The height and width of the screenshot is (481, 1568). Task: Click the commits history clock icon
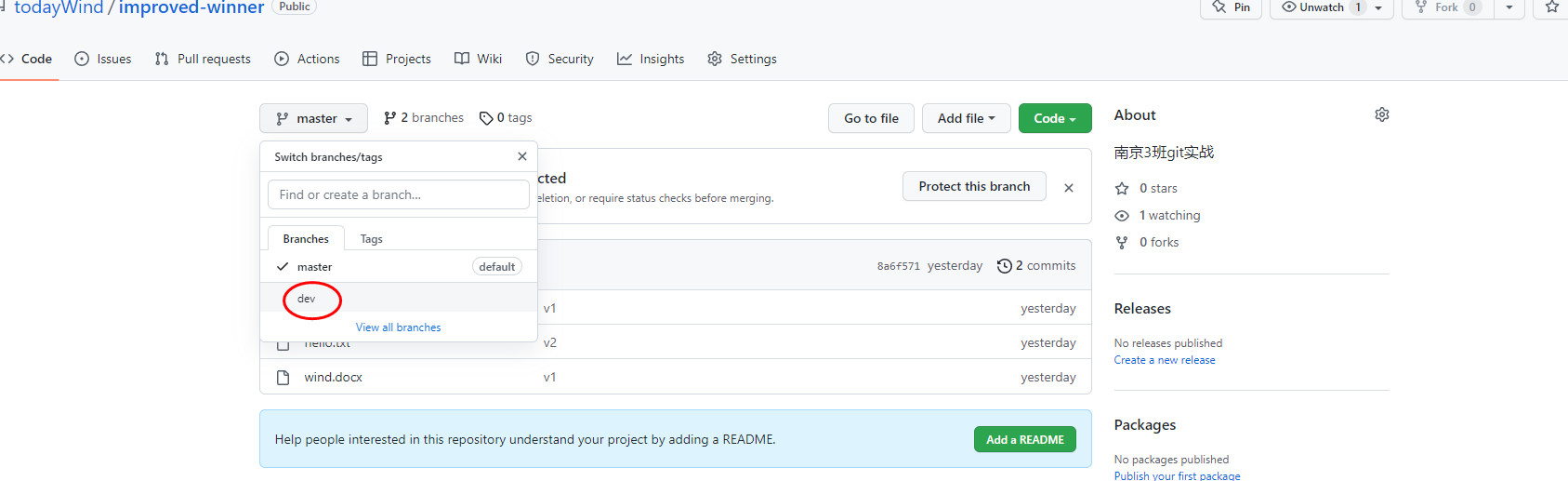pyautogui.click(x=1004, y=266)
